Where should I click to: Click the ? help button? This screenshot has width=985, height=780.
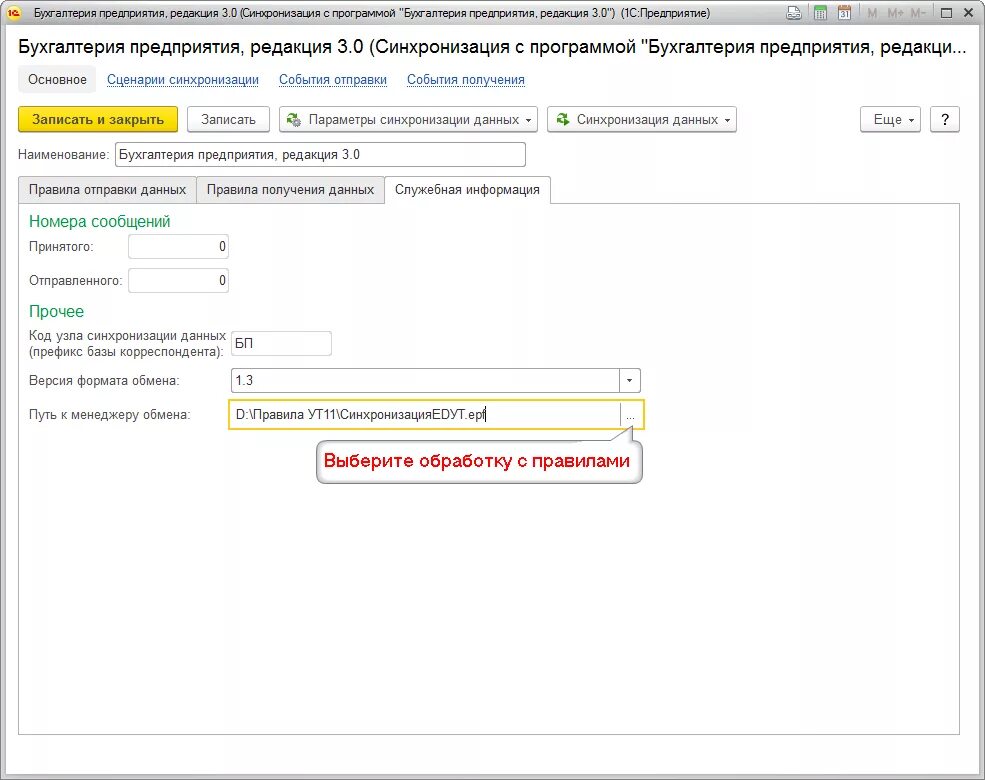click(945, 119)
